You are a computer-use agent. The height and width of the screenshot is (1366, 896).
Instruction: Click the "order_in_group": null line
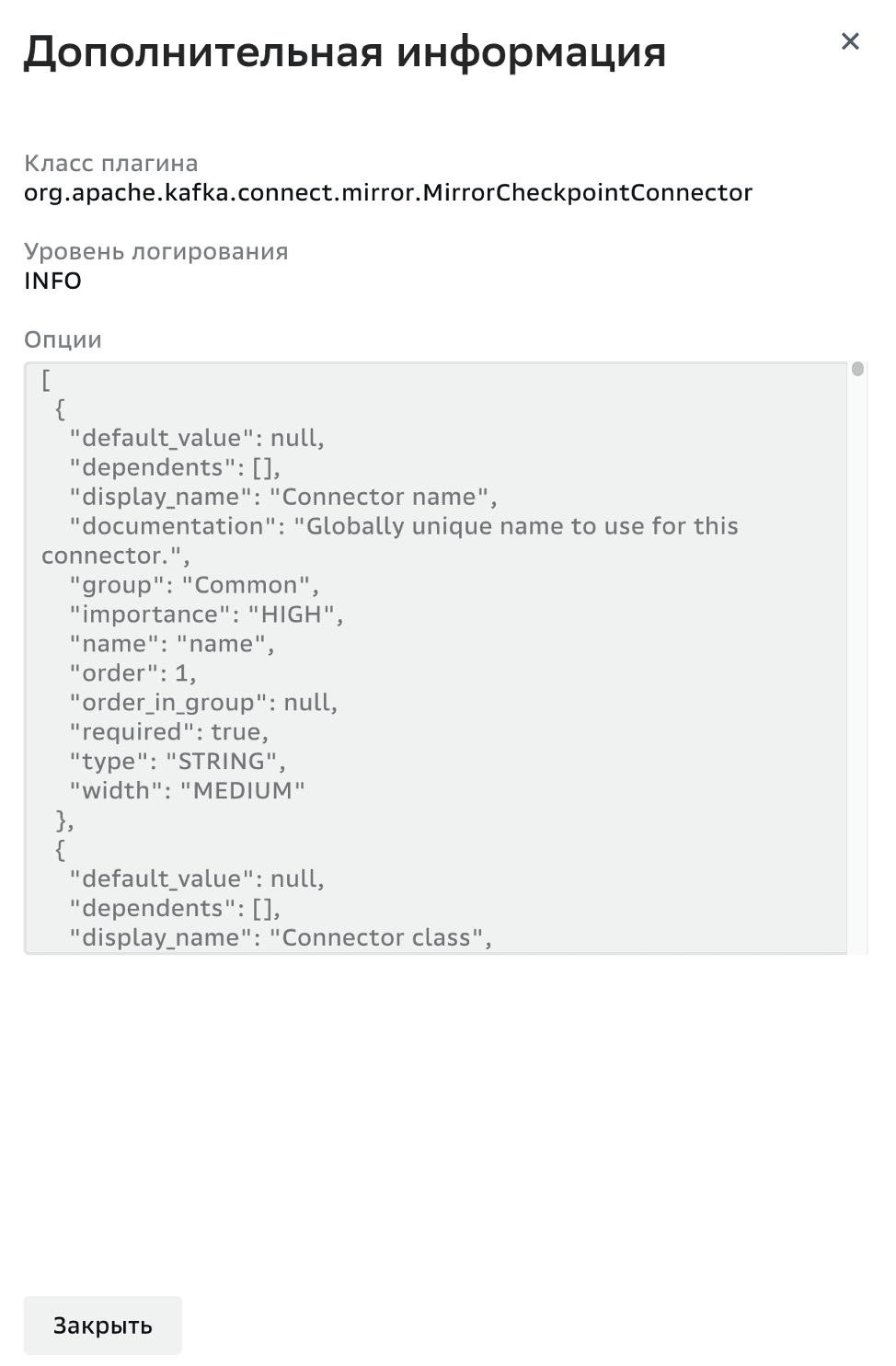tap(203, 703)
